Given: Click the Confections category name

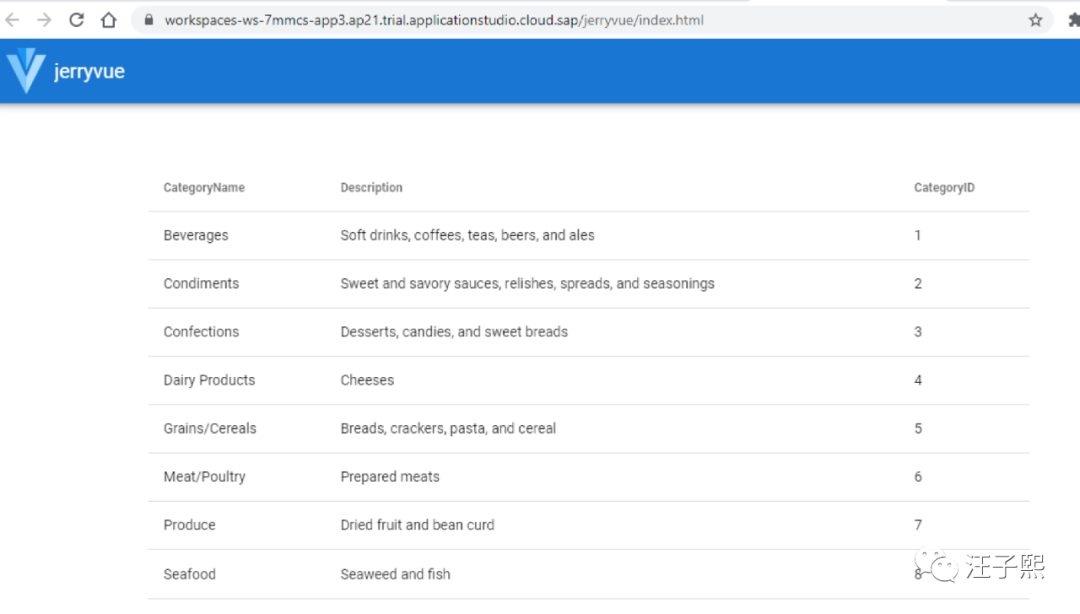Looking at the screenshot, I should tap(201, 332).
